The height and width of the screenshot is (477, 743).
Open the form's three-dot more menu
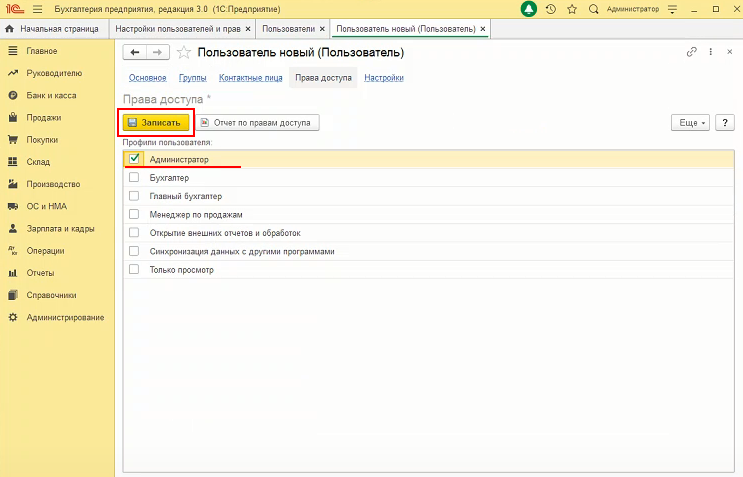[x=710, y=52]
